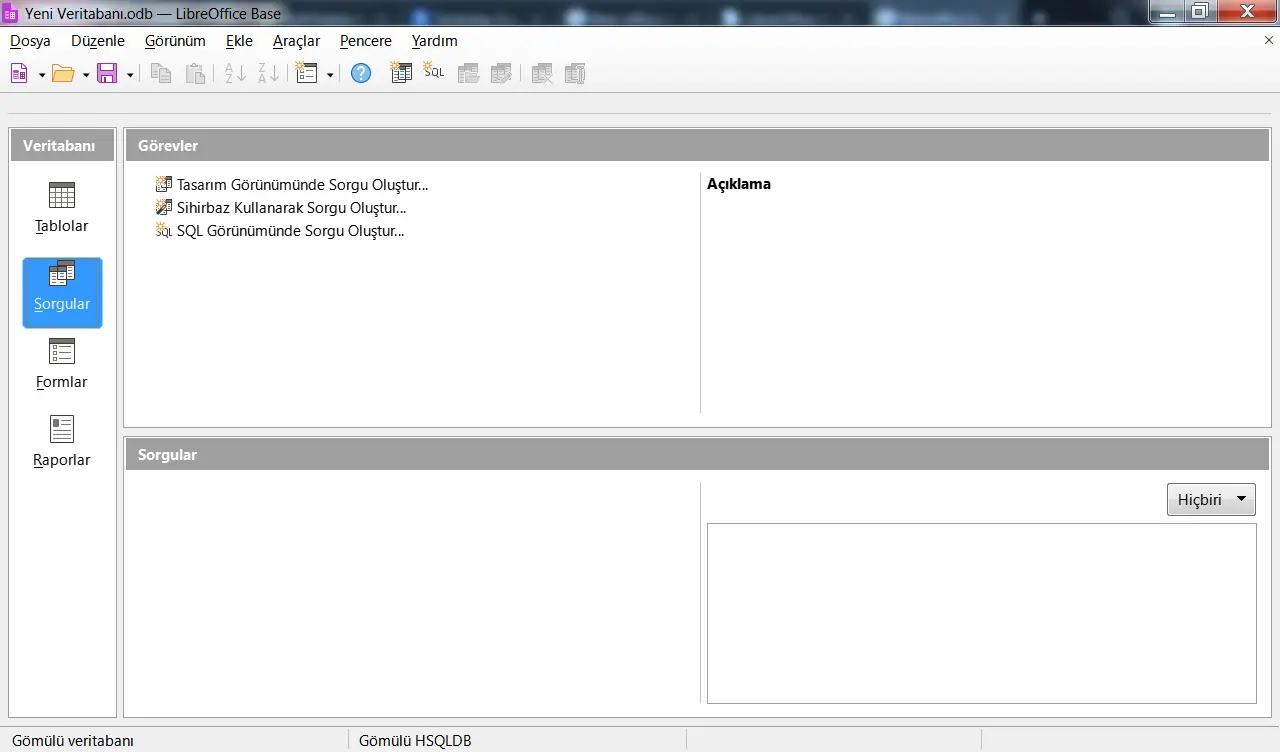Open the Ekle menu
Viewport: 1280px width, 752px height.
pos(239,41)
